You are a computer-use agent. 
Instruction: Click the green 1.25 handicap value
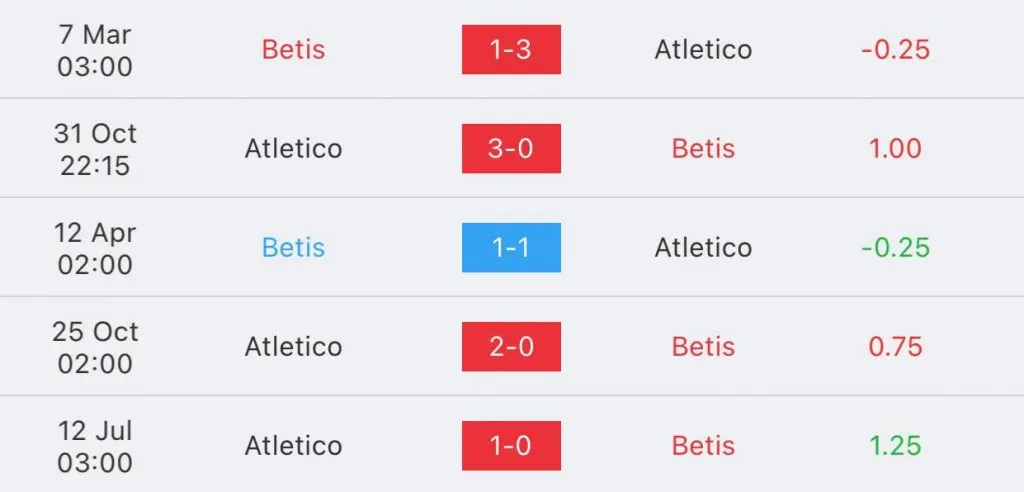tap(895, 445)
